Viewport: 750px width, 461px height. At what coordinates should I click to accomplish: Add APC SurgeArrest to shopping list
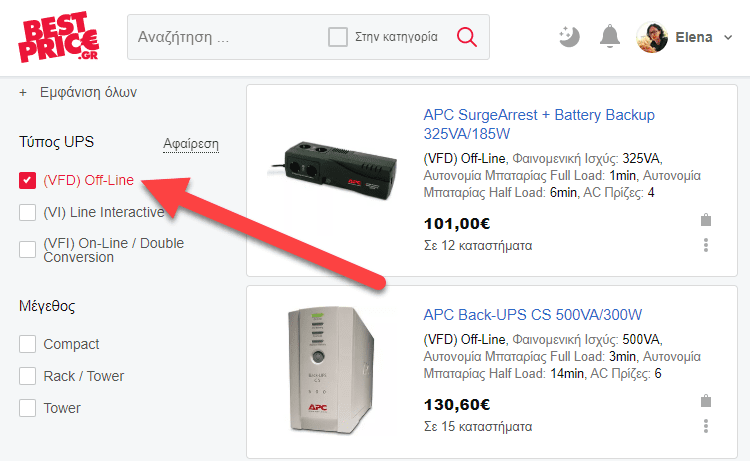pos(706,220)
